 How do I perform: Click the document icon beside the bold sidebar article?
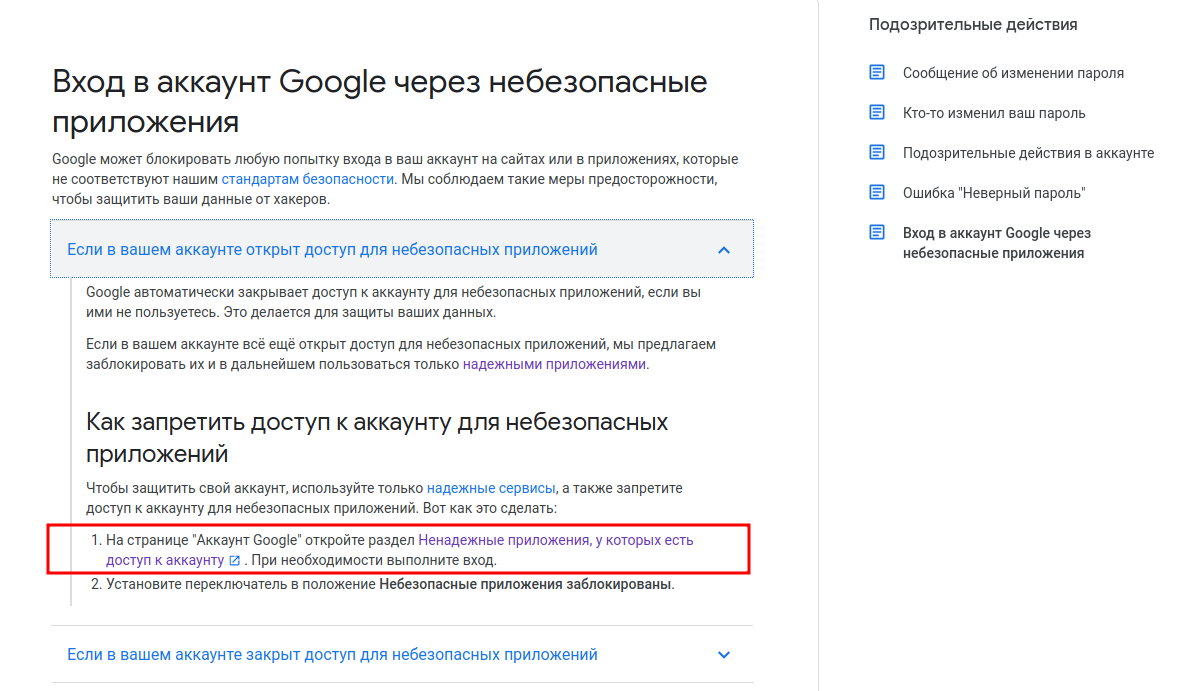click(x=877, y=233)
